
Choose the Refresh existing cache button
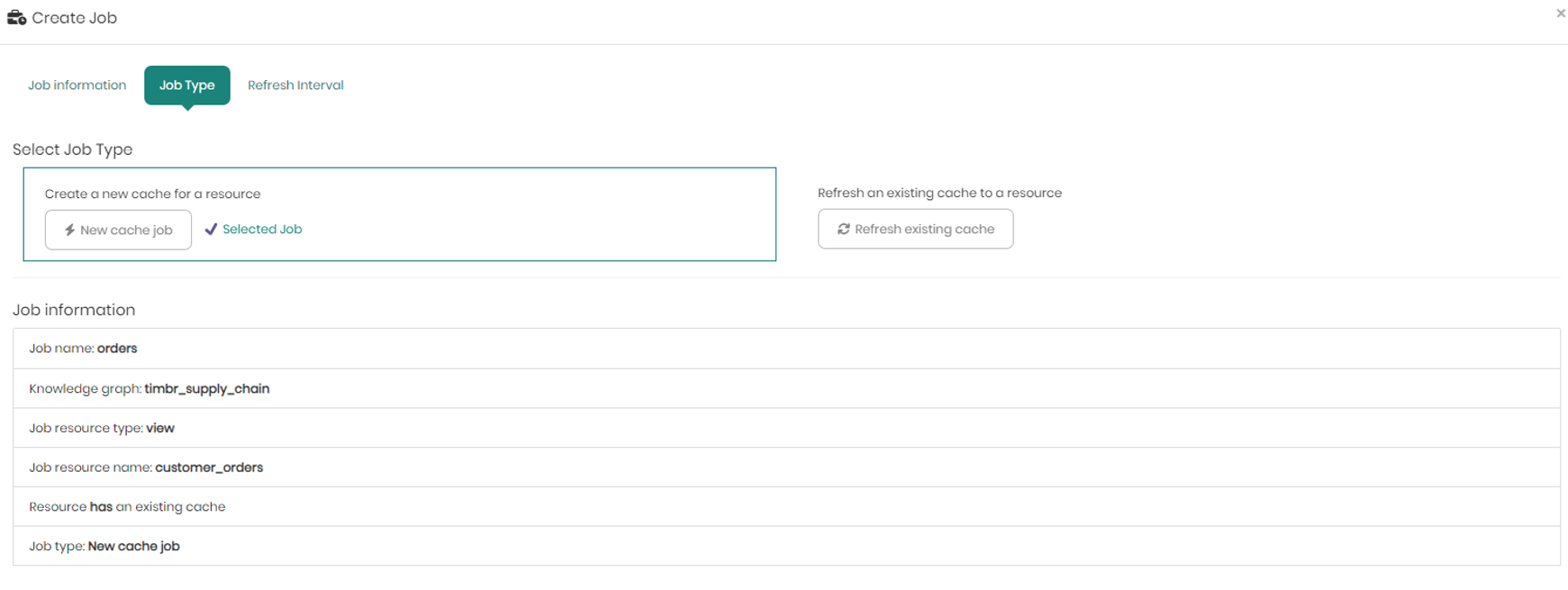coord(915,229)
